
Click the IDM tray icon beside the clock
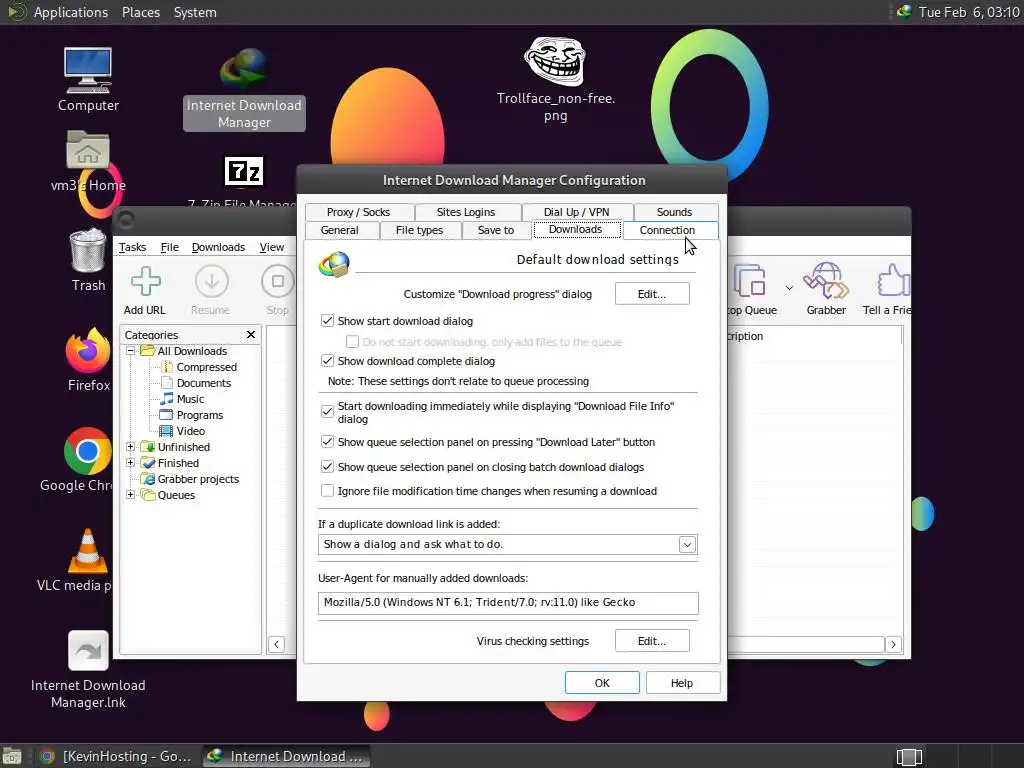coord(904,12)
